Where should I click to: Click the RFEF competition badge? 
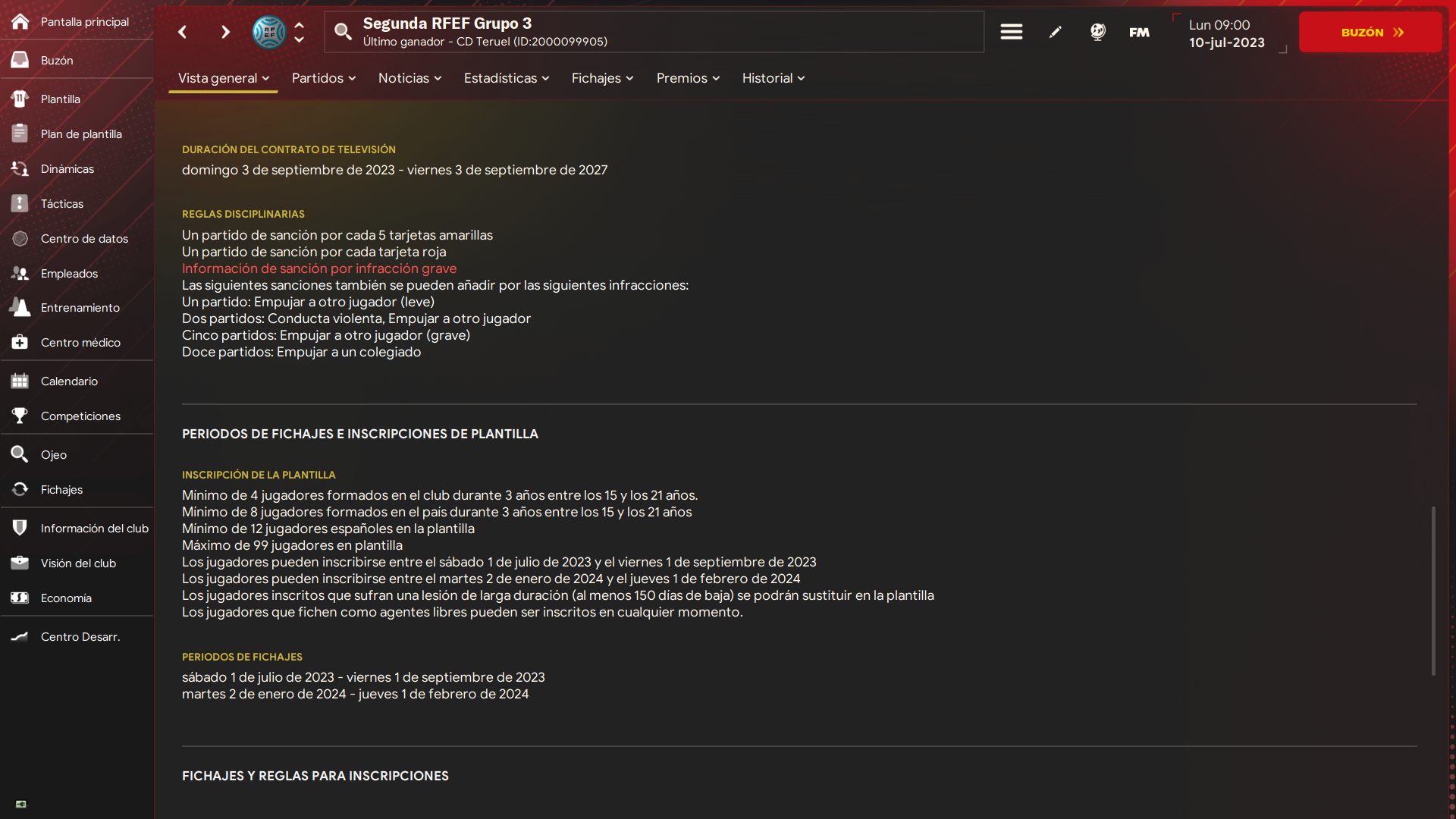click(269, 32)
